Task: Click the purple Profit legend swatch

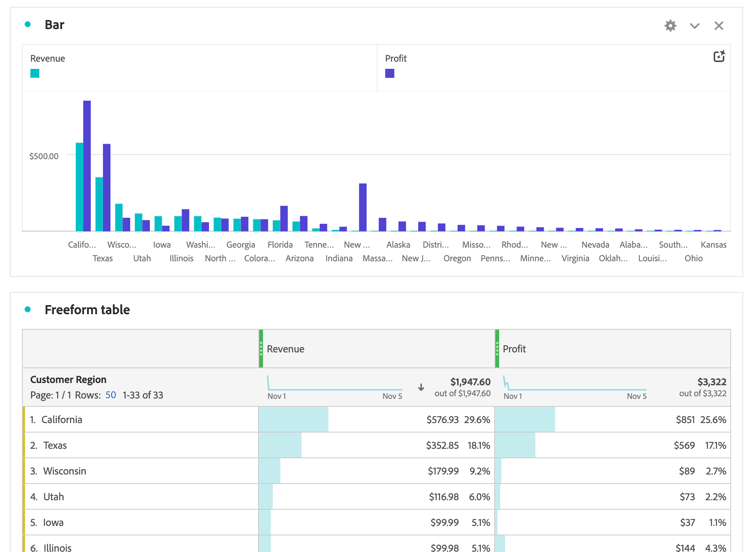Action: coord(390,73)
